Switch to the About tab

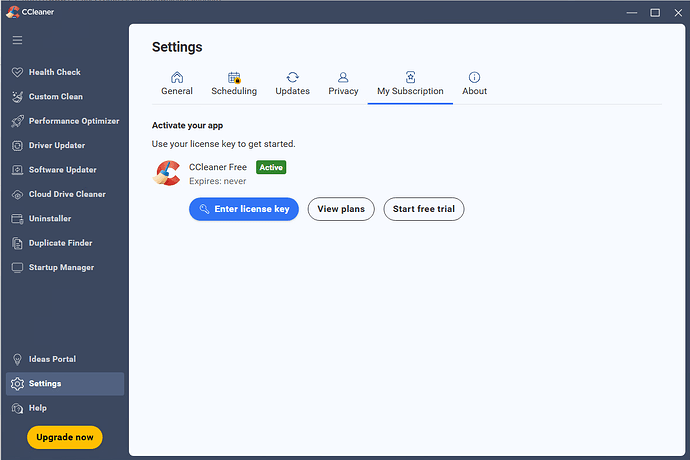pyautogui.click(x=474, y=85)
